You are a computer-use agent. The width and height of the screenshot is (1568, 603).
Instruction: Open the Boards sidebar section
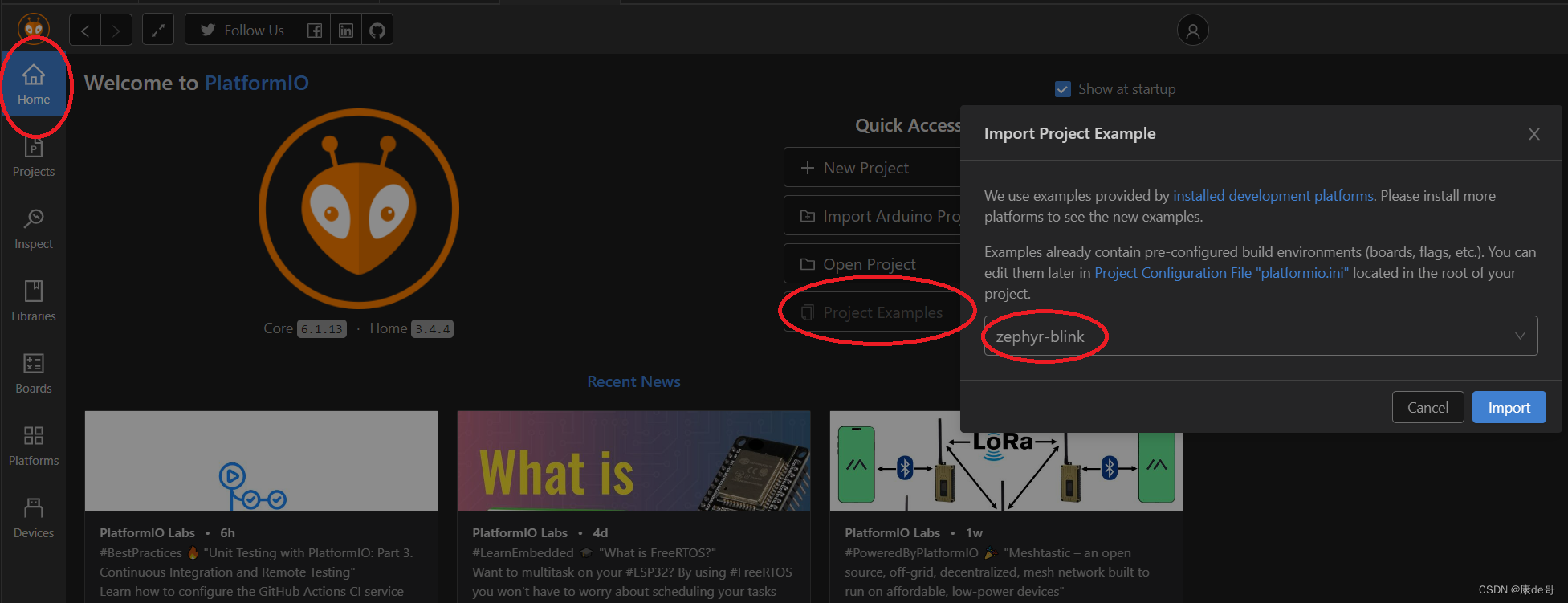(x=34, y=374)
